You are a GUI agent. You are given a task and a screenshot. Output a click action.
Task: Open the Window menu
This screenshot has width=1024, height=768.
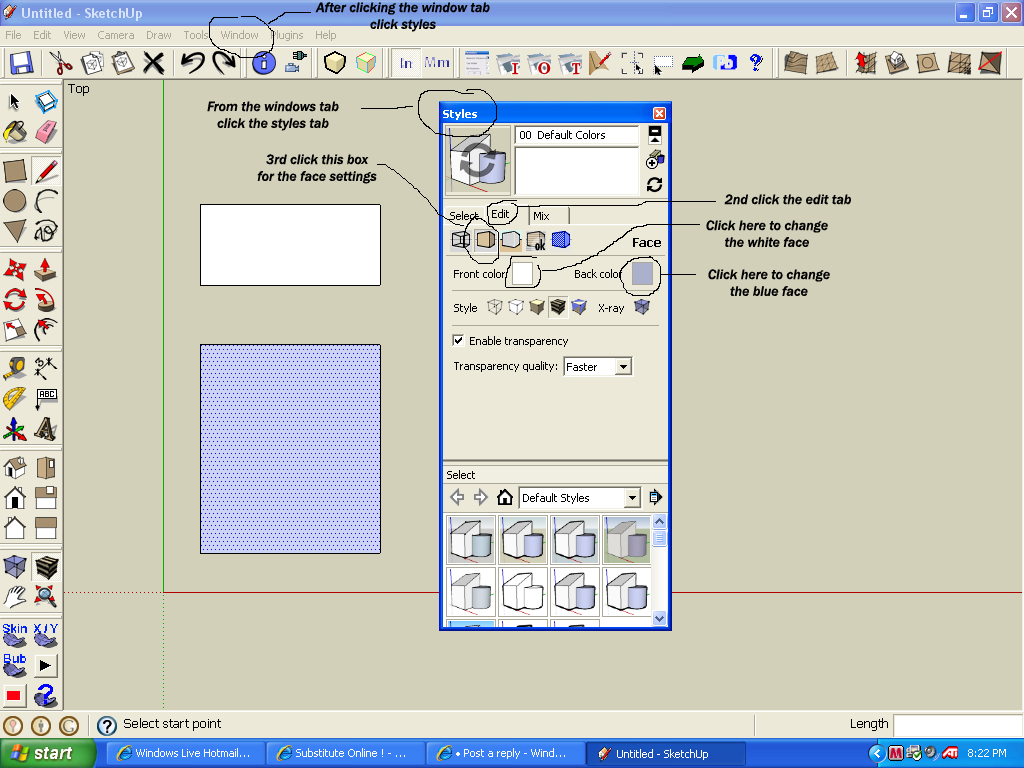pyautogui.click(x=239, y=35)
